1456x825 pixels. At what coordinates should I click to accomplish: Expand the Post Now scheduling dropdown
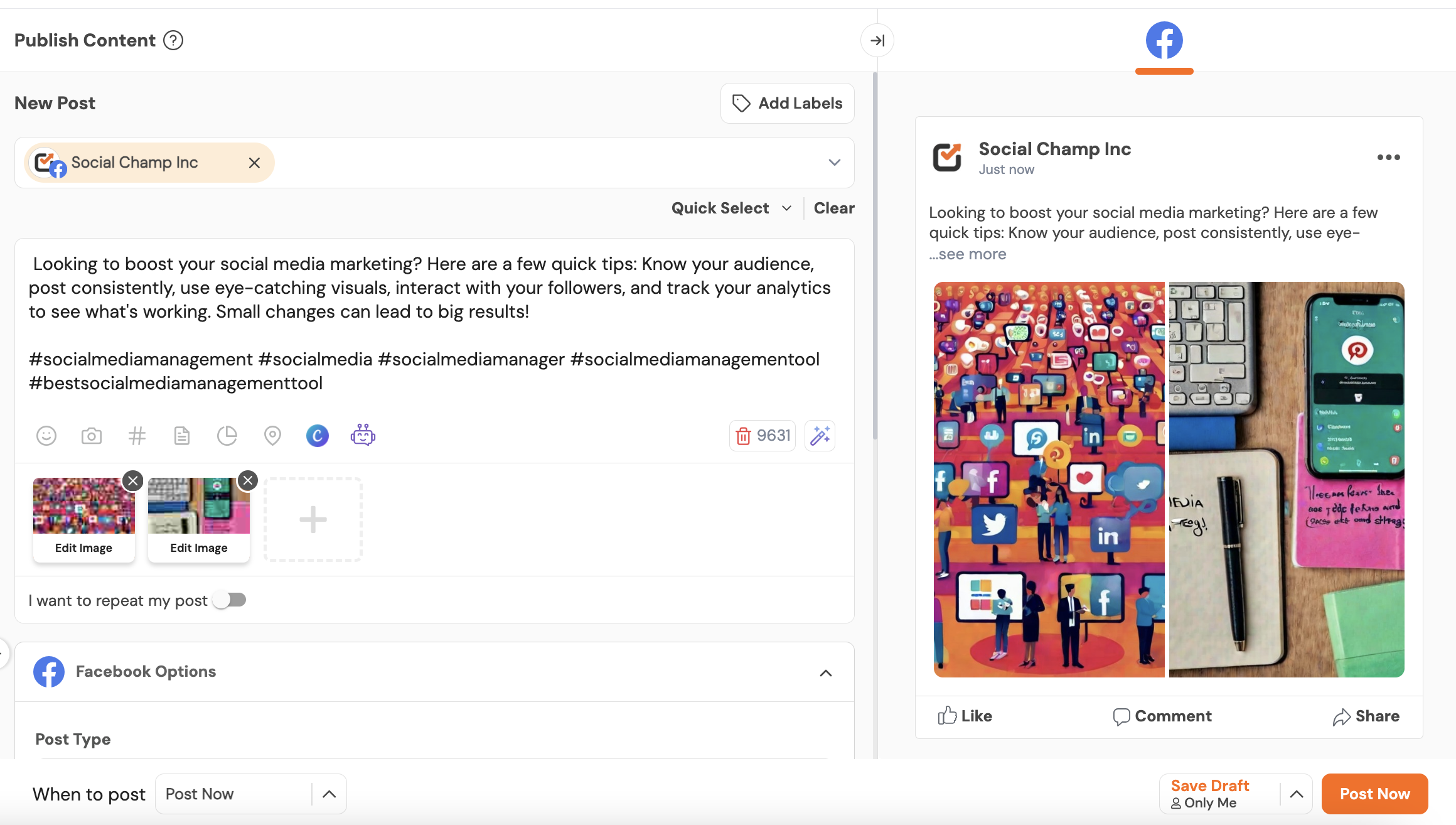329,794
